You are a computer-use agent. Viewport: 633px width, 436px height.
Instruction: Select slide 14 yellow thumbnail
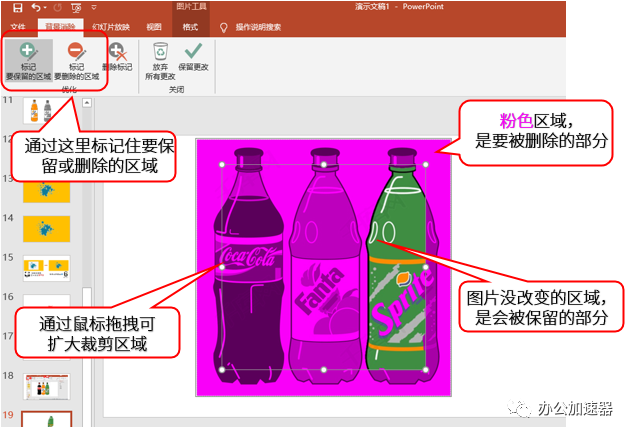[46, 229]
